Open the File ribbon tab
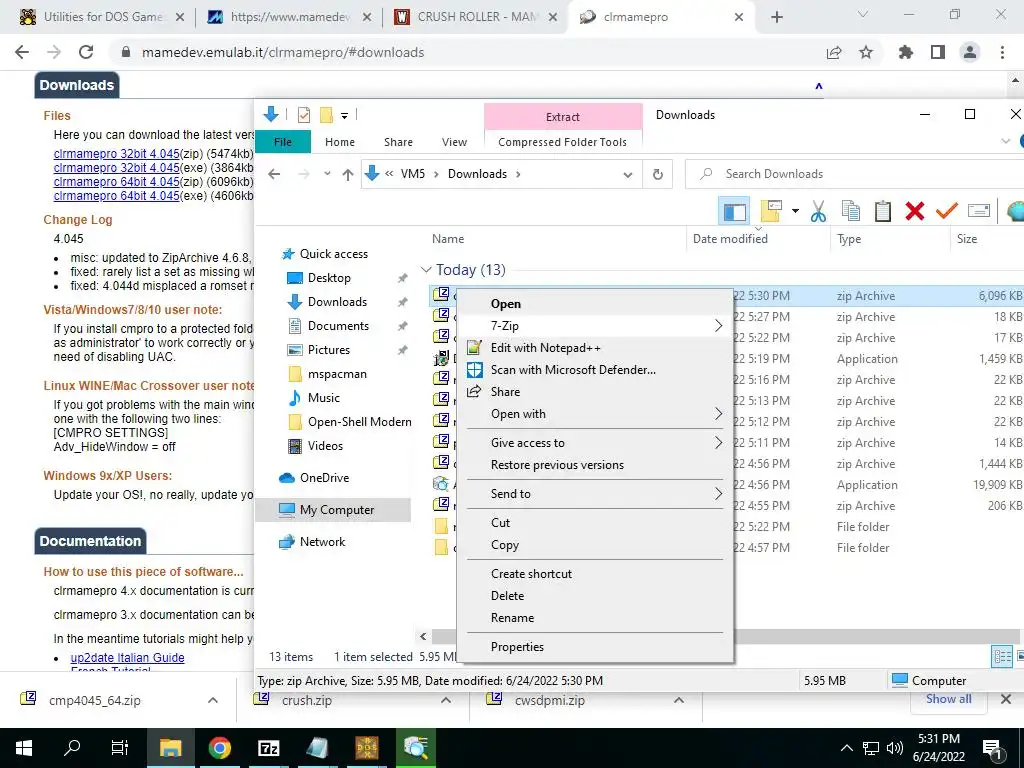Screen dimensions: 1024x768 pyautogui.click(x=283, y=142)
